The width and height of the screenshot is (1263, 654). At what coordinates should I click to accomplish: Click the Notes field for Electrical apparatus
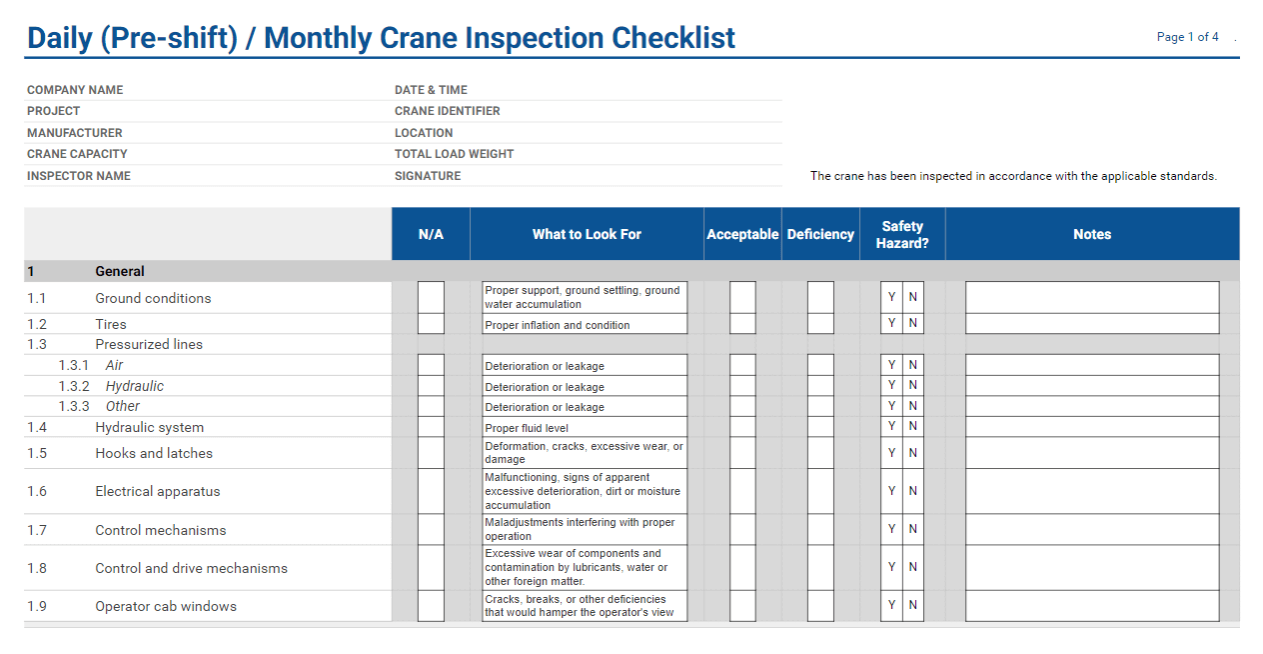tap(1092, 491)
